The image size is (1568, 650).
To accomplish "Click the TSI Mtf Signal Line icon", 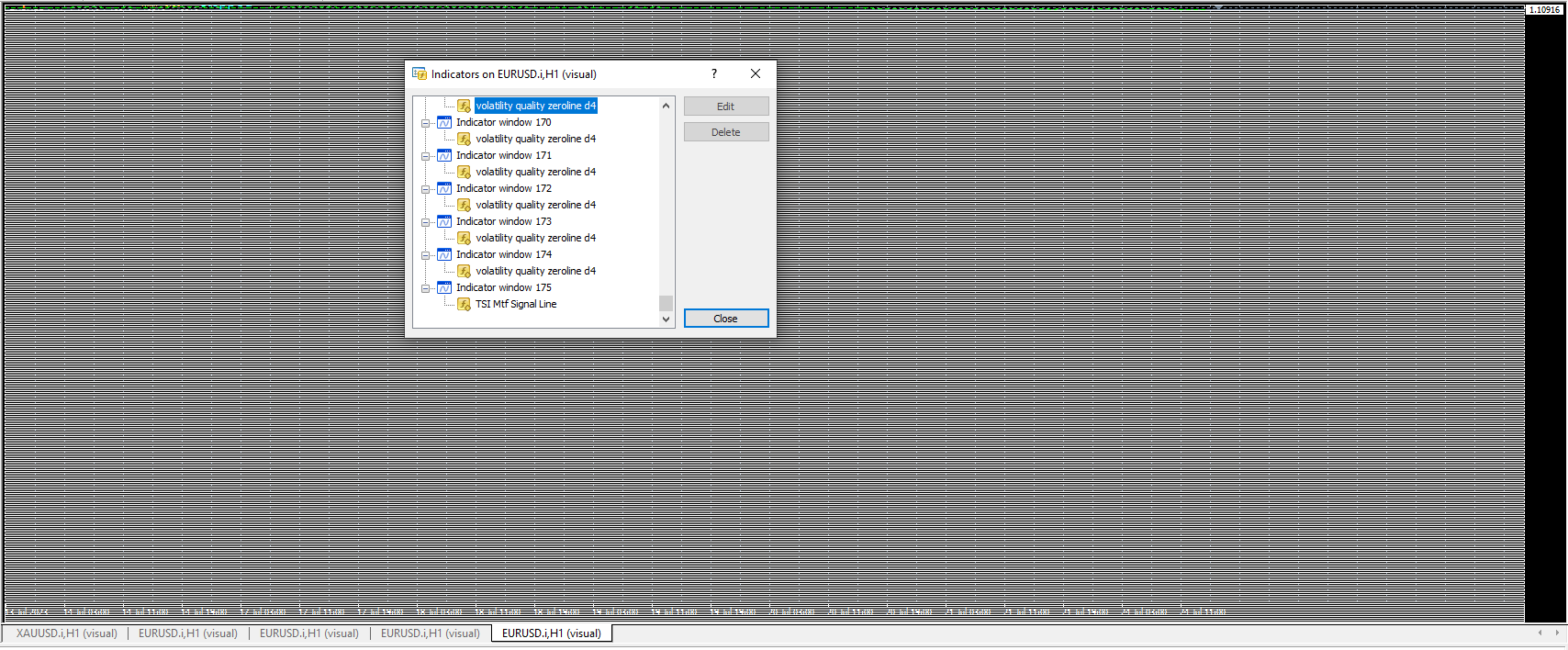I will point(465,304).
